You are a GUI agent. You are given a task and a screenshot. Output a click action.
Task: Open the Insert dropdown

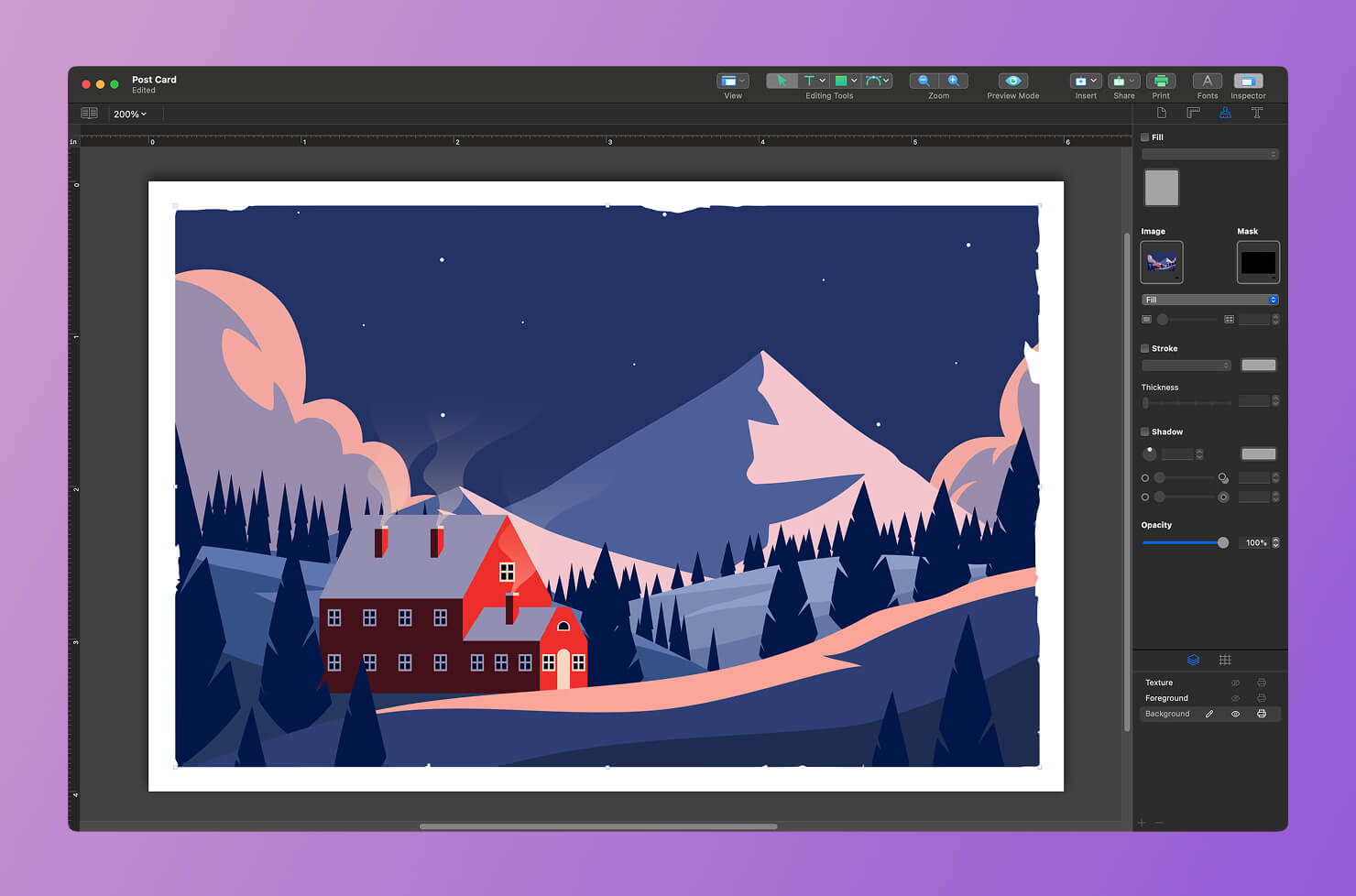1085,81
